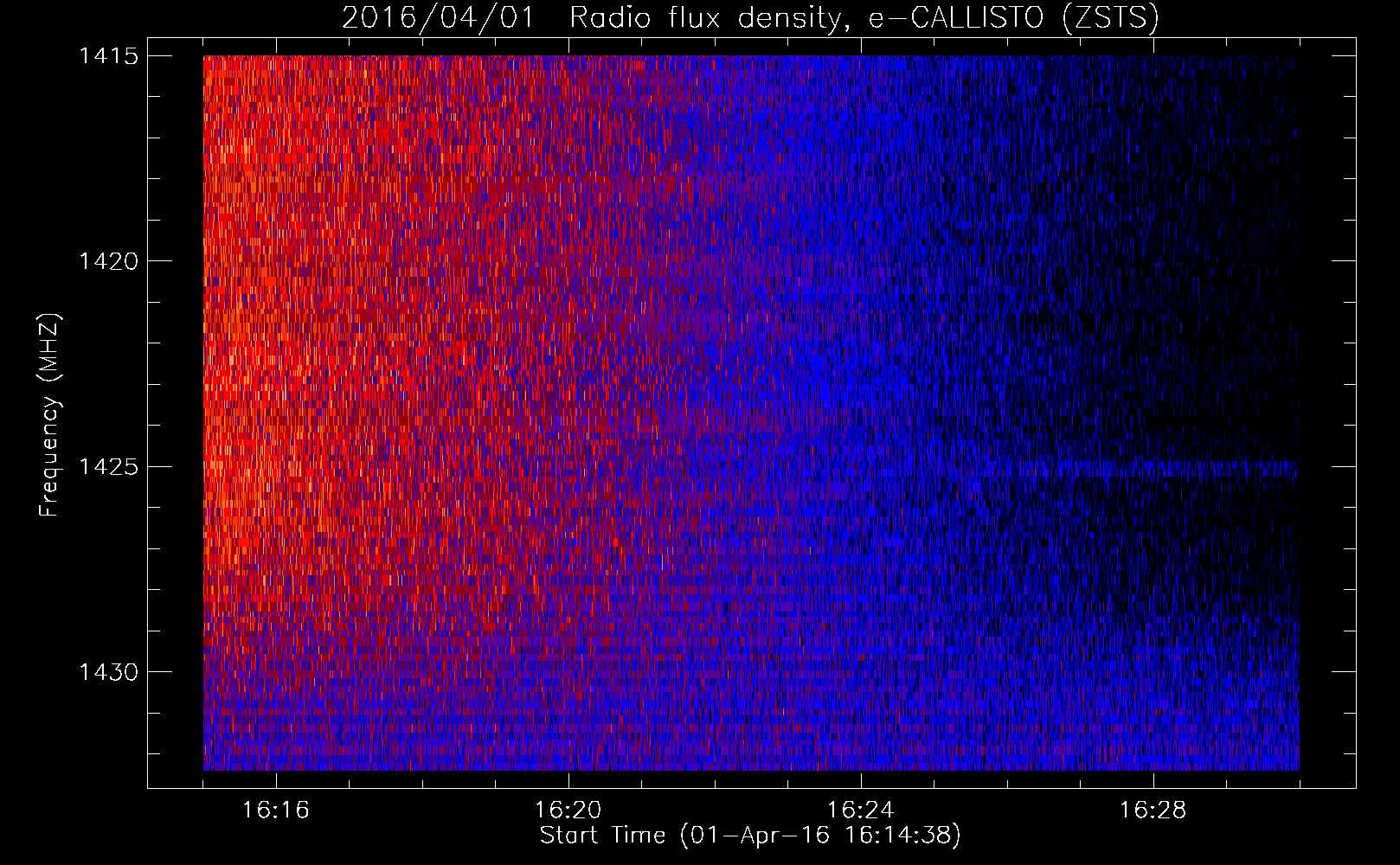Click the 16:28 time axis label
The width and height of the screenshot is (1400, 865).
point(1153,811)
